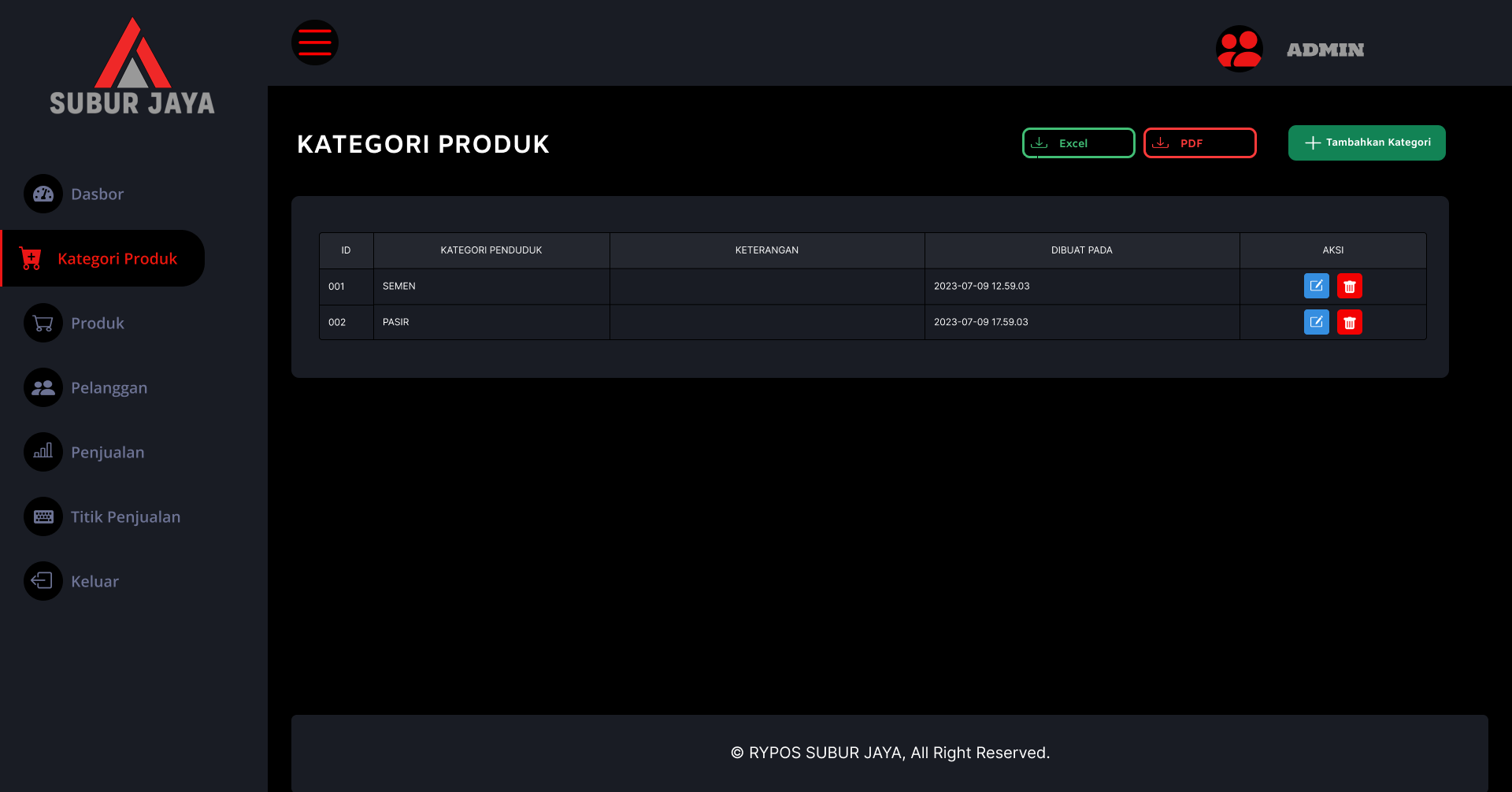Screen dimensions: 1512x792
Task: Select the Penjualan sales chart icon
Action: pos(43,452)
